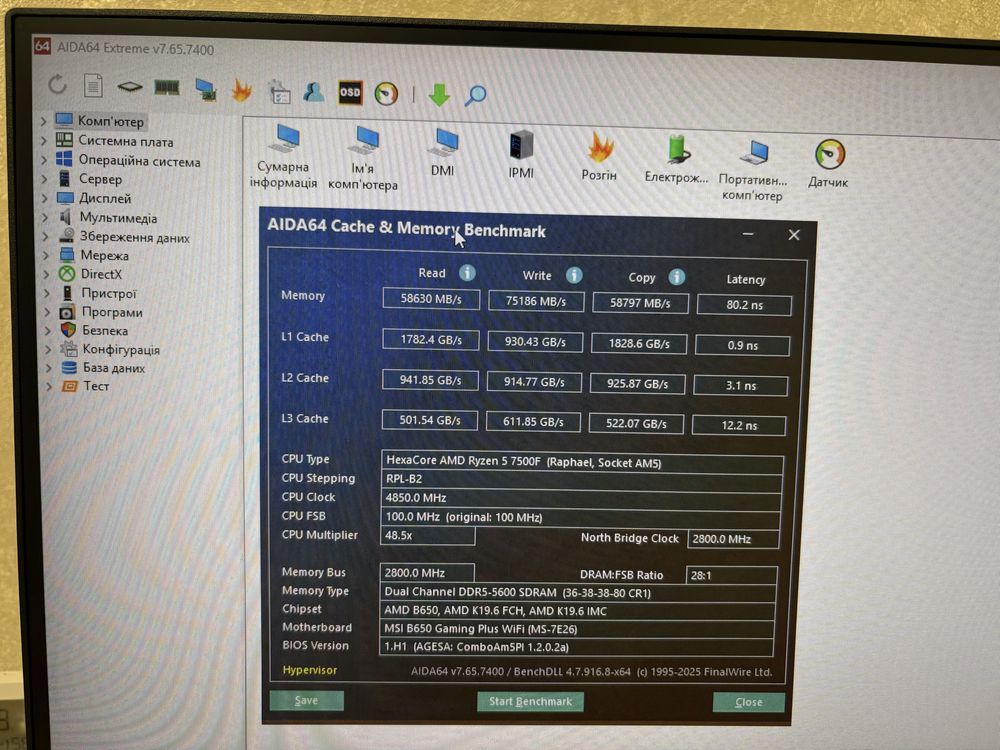
Task: Select Безпека in the sidebar tree
Action: 105,330
